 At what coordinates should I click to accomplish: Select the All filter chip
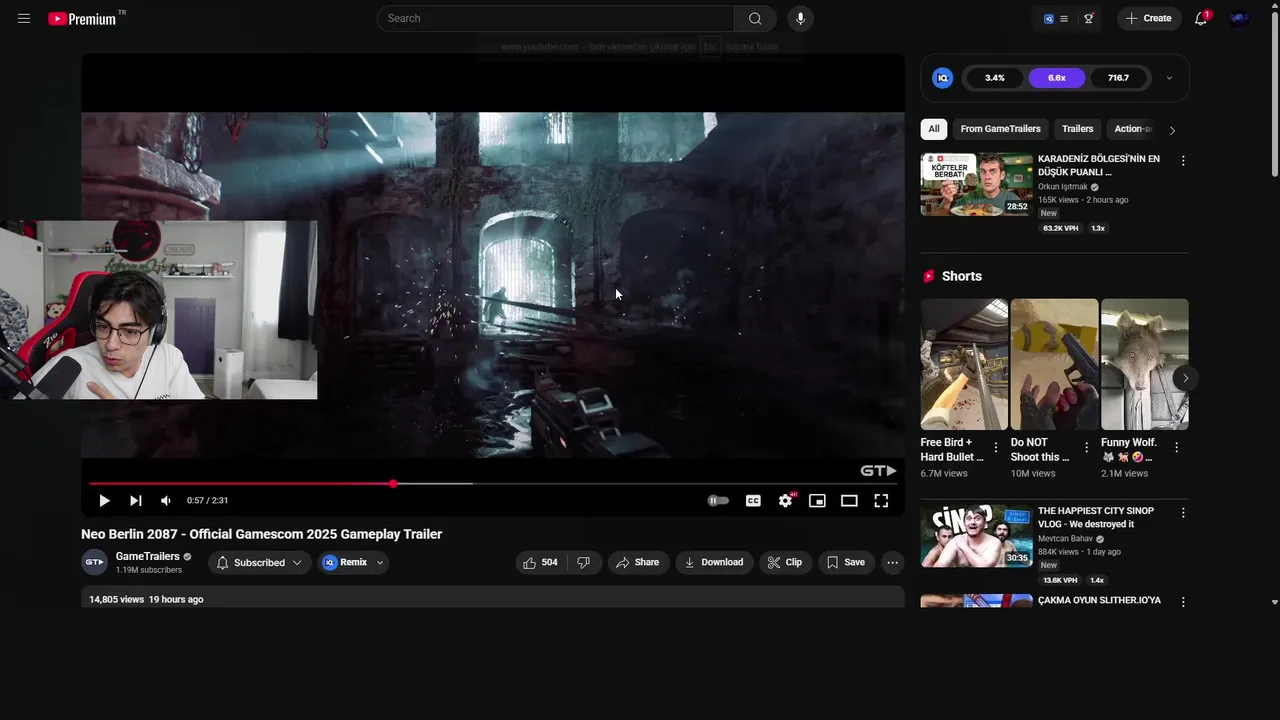pyautogui.click(x=934, y=129)
